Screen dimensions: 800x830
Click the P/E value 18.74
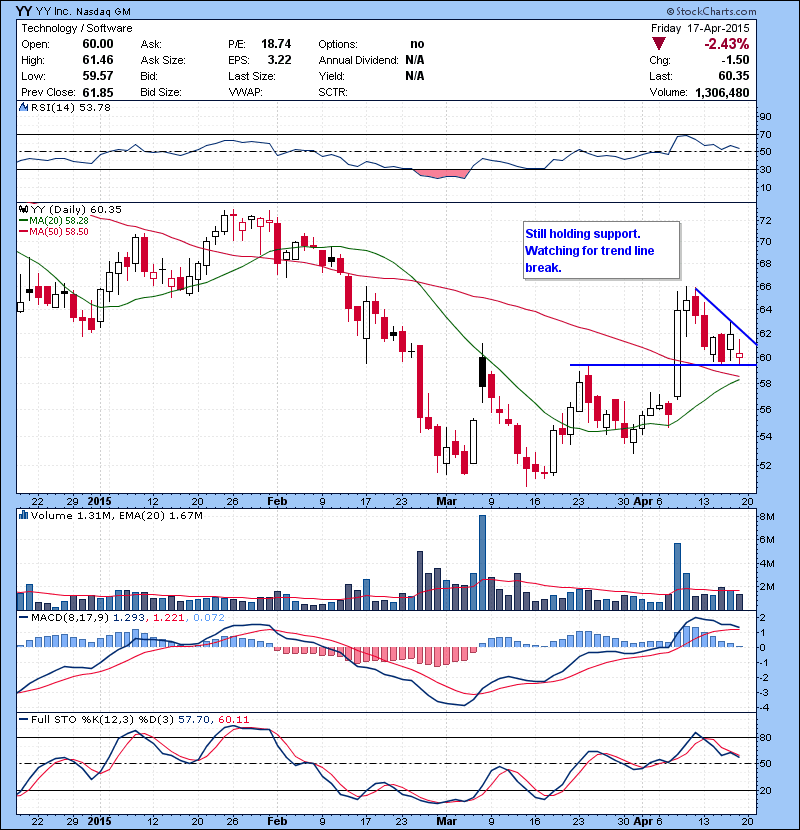[276, 44]
